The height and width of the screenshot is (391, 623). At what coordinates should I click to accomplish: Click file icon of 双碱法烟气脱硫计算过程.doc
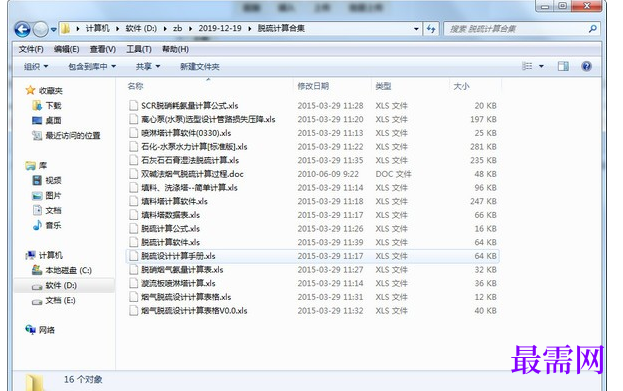[x=134, y=174]
